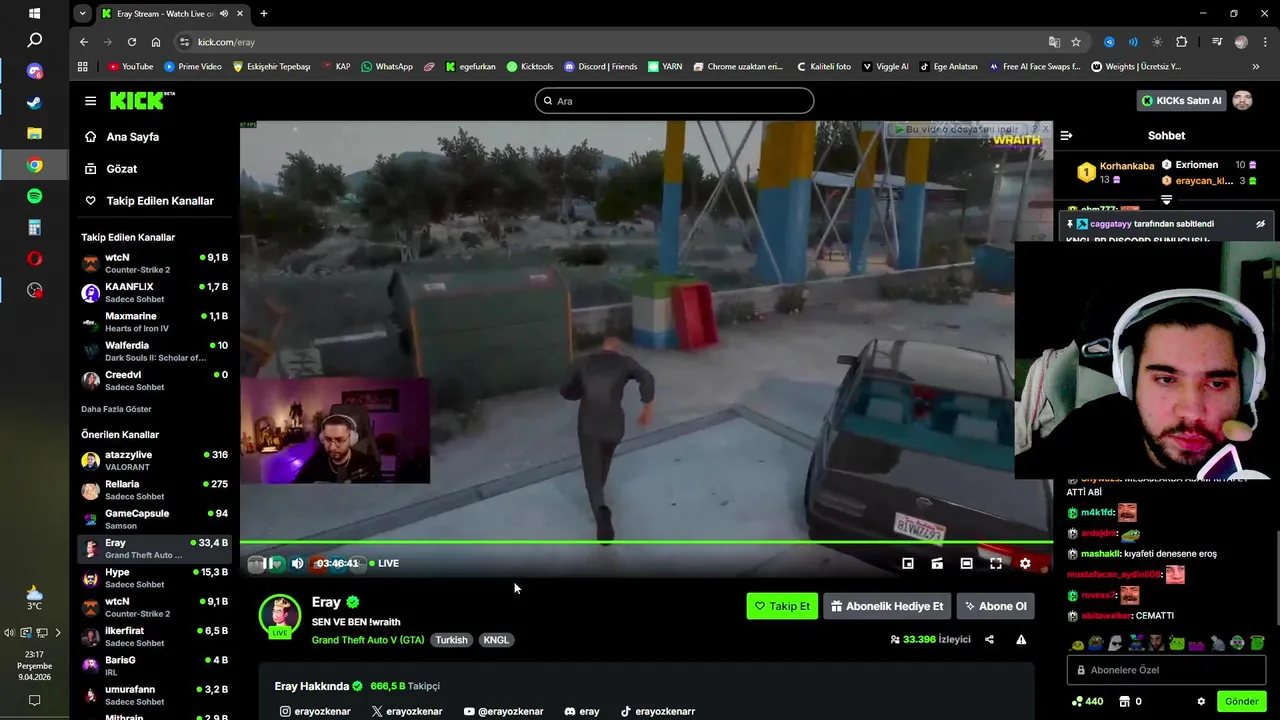Open Hype recommended channel
This screenshot has height=720, width=1280.
click(155, 578)
